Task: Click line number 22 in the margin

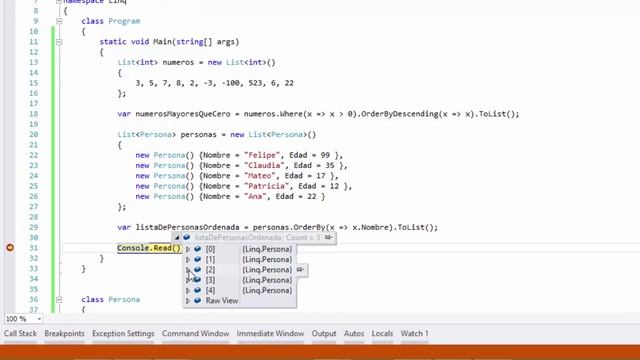Action: pos(33,155)
